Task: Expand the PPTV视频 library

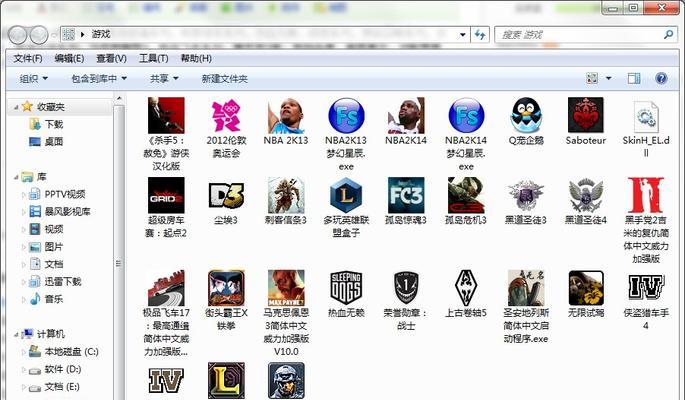Action: coord(24,194)
